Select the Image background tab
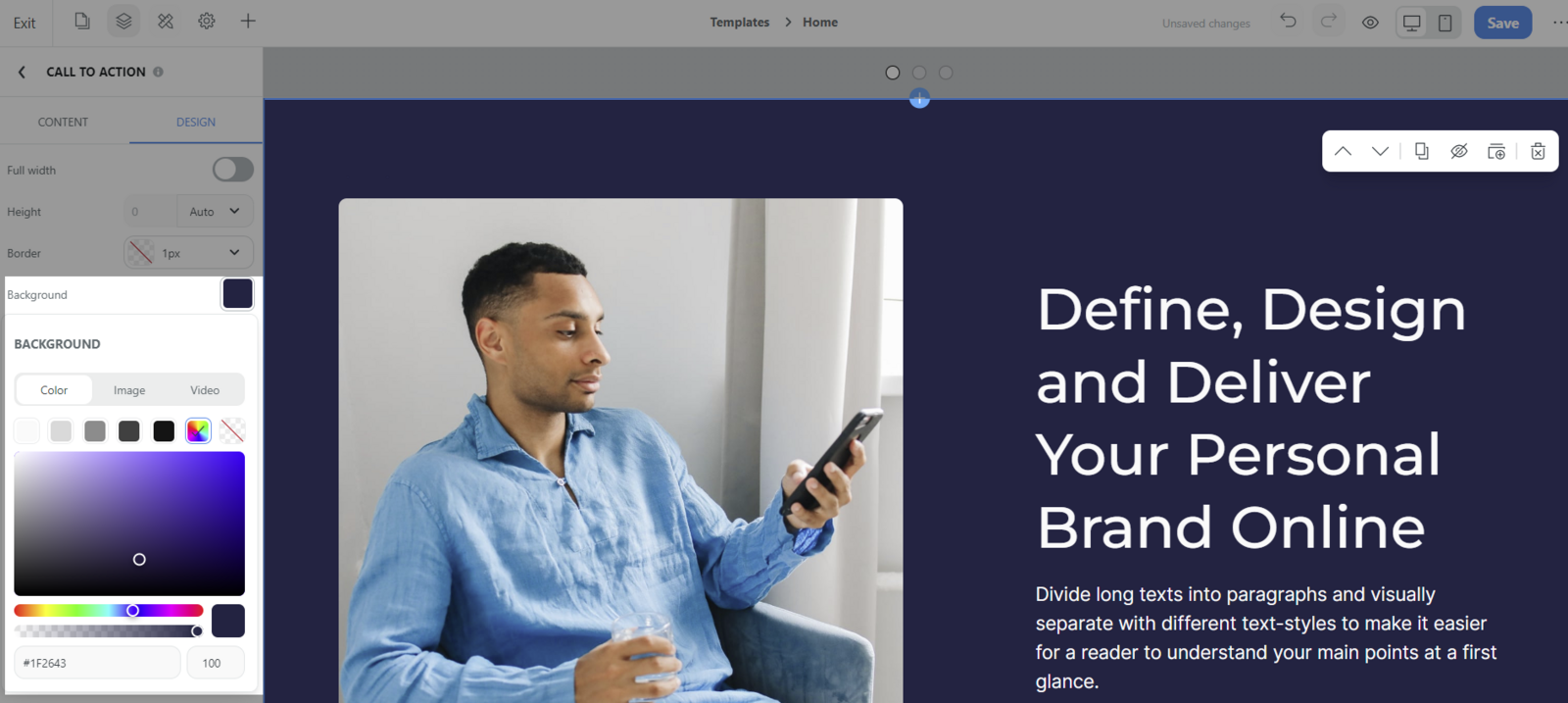Screen dimensions: 1568x703 click(129, 389)
